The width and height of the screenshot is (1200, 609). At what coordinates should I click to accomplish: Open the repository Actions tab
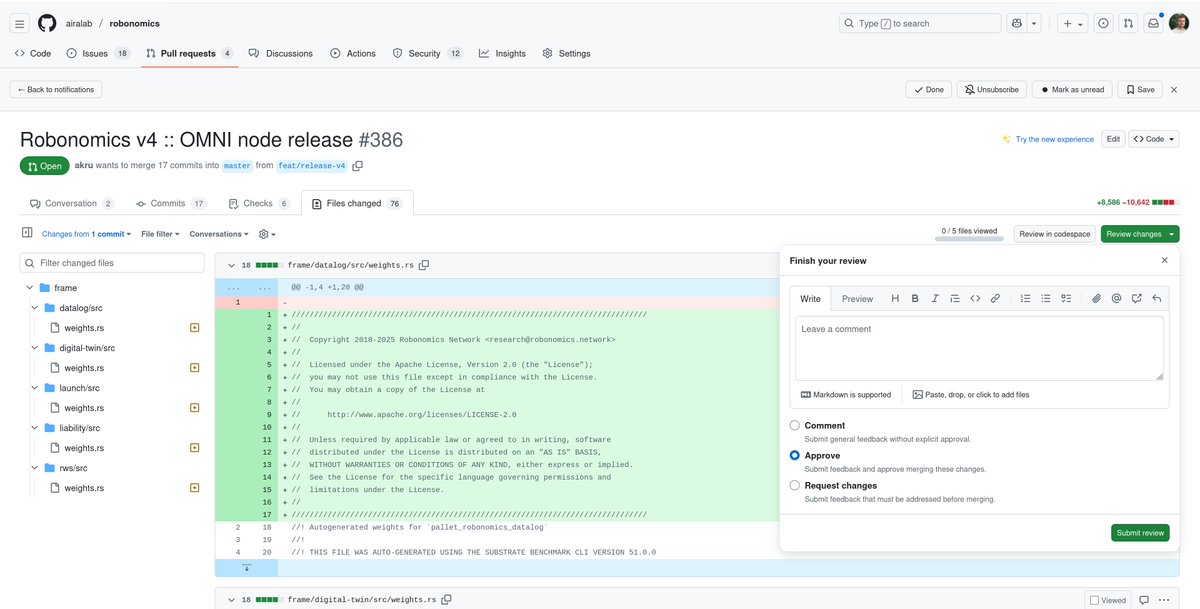pos(353,53)
